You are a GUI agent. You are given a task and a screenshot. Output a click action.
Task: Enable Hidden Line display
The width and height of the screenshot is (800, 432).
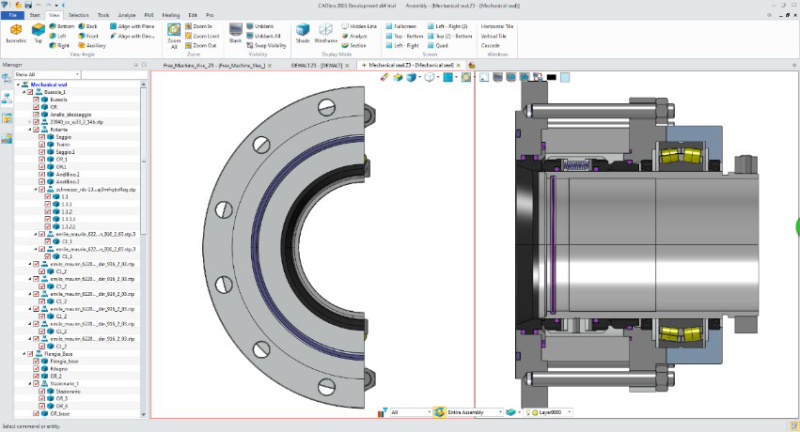359,26
